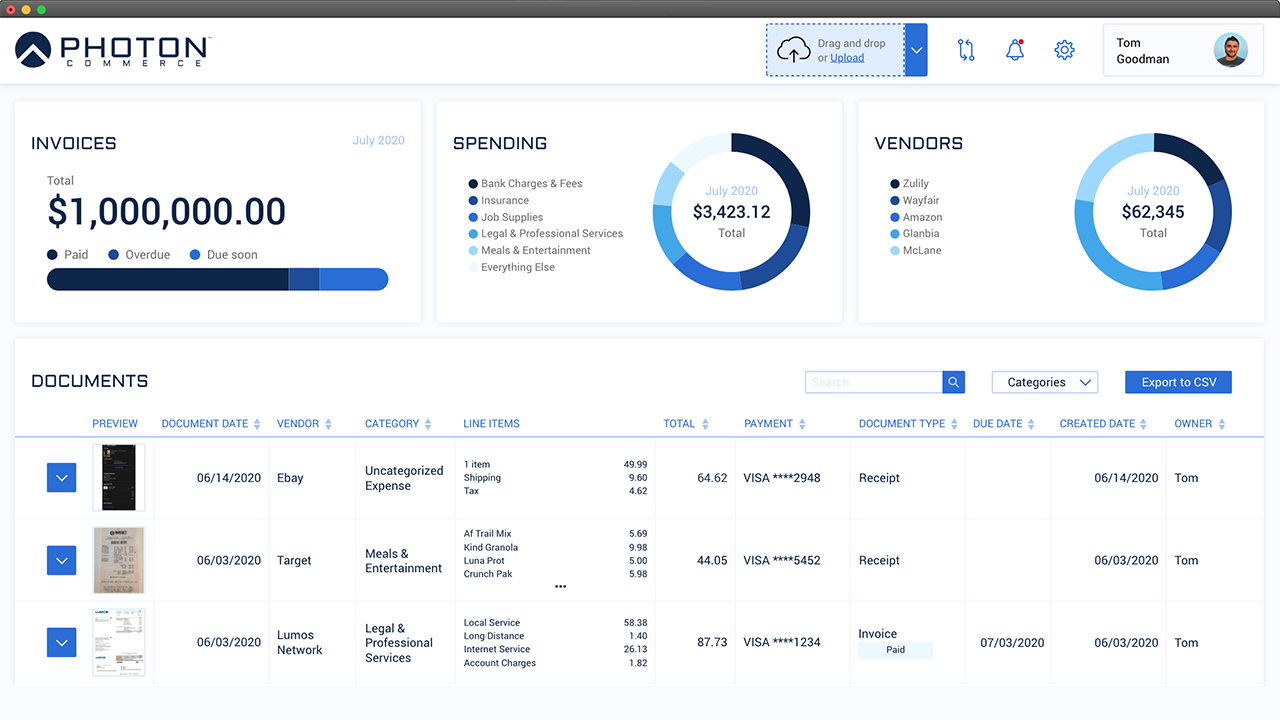Open the Lumos Network invoice thumbnail
1280x720 pixels.
coord(119,642)
